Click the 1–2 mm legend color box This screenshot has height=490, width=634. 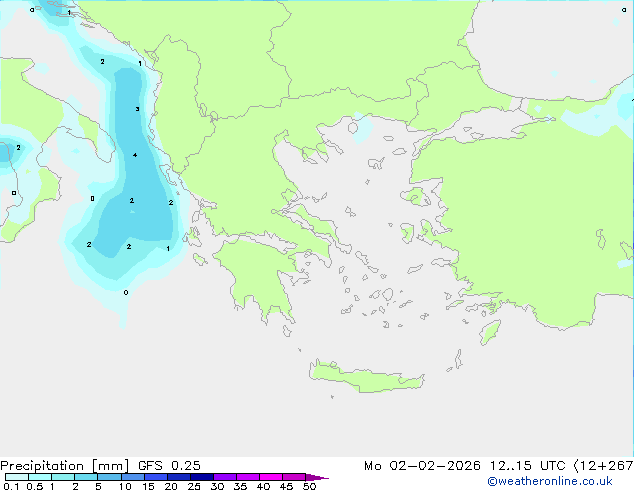[x=63, y=477]
